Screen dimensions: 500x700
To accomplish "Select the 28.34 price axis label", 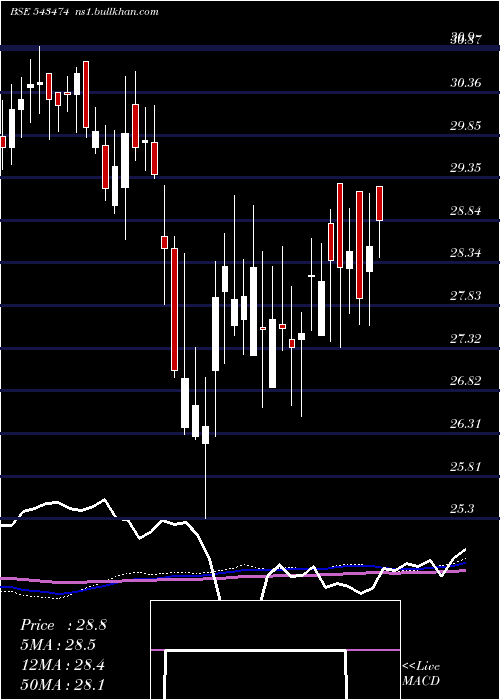I will [x=466, y=253].
